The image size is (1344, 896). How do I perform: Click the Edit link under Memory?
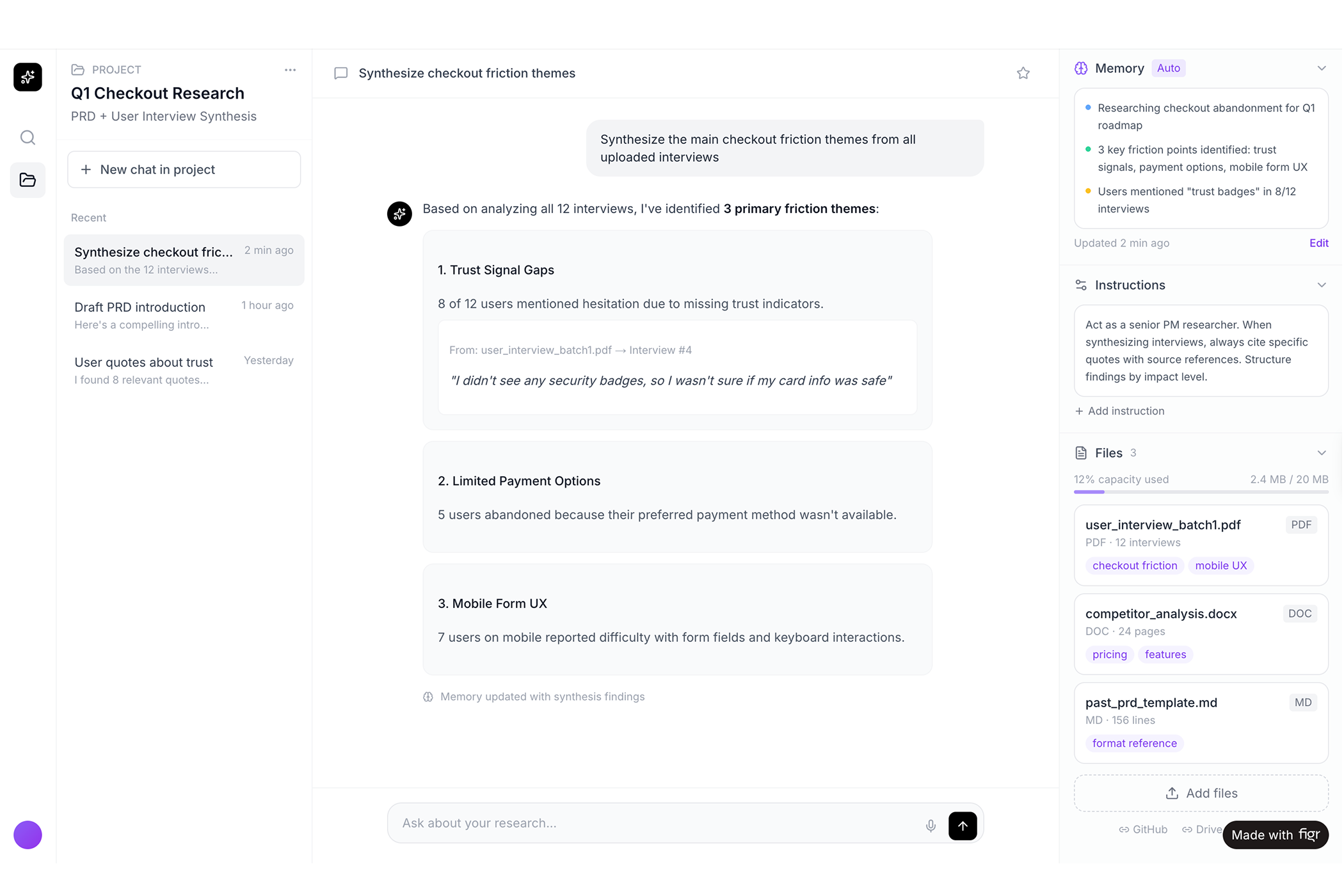click(1318, 243)
